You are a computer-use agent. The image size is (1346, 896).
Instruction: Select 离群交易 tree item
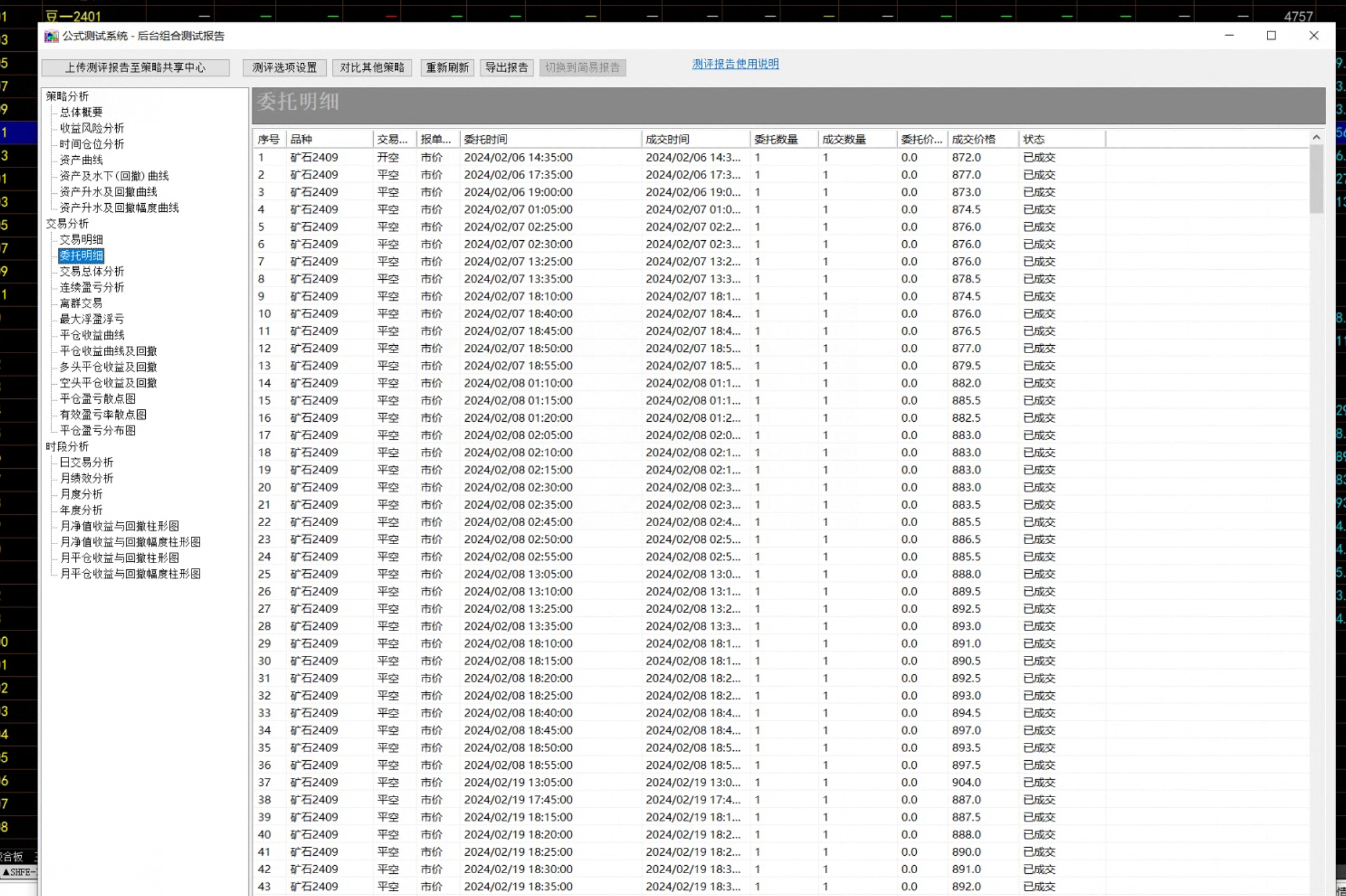click(81, 303)
